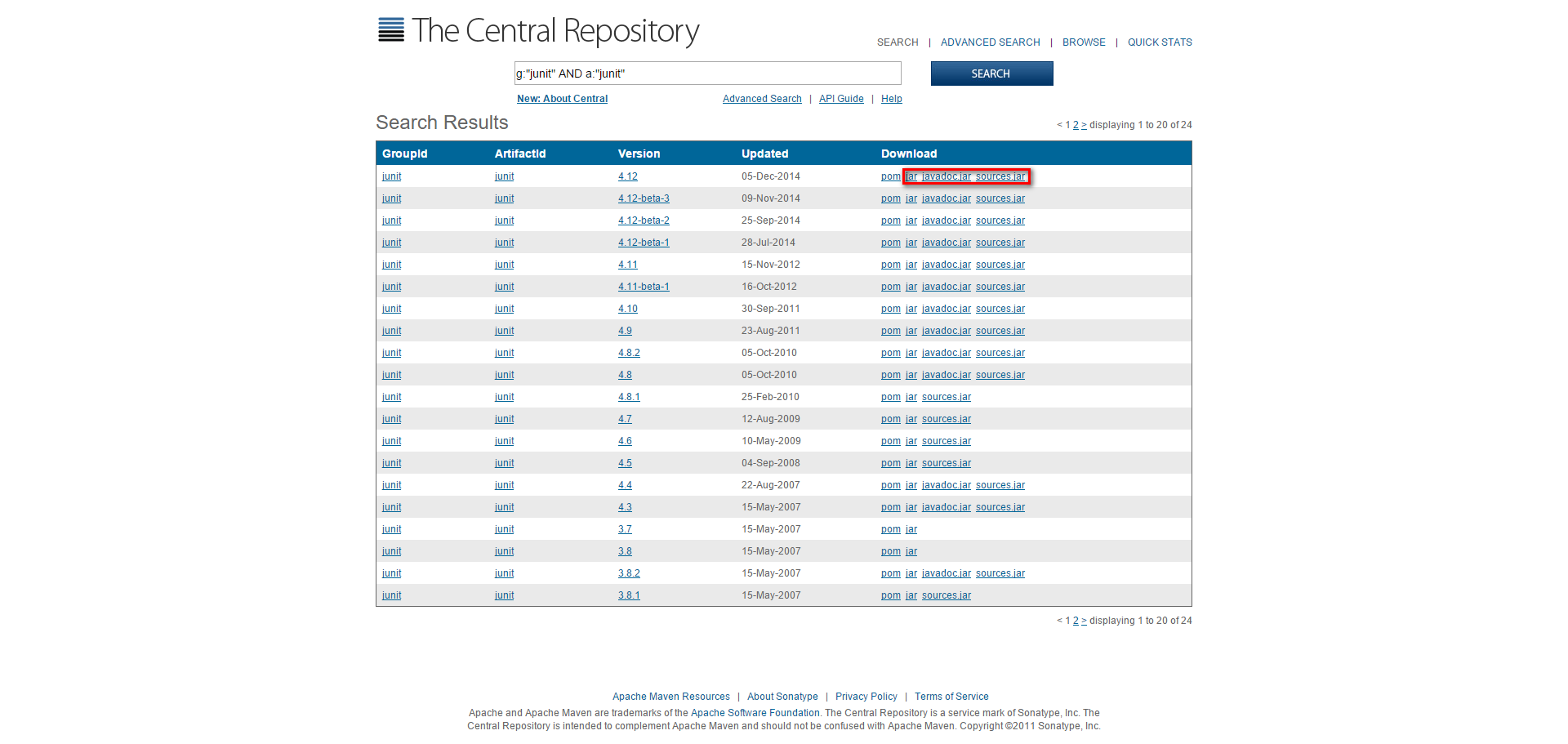The height and width of the screenshot is (744, 1568).
Task: Download pom for 4.12-beta-1
Action: point(890,243)
